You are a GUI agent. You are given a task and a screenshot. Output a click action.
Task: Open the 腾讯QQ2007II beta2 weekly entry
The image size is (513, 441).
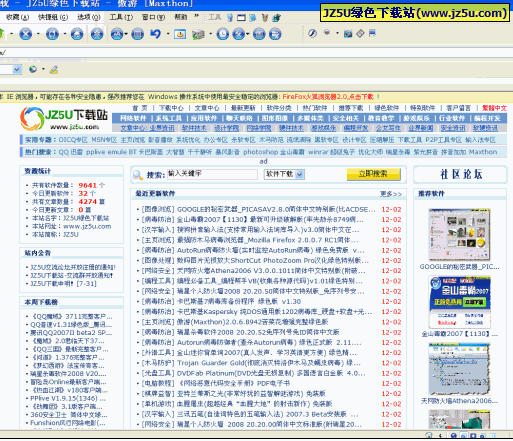71,333
